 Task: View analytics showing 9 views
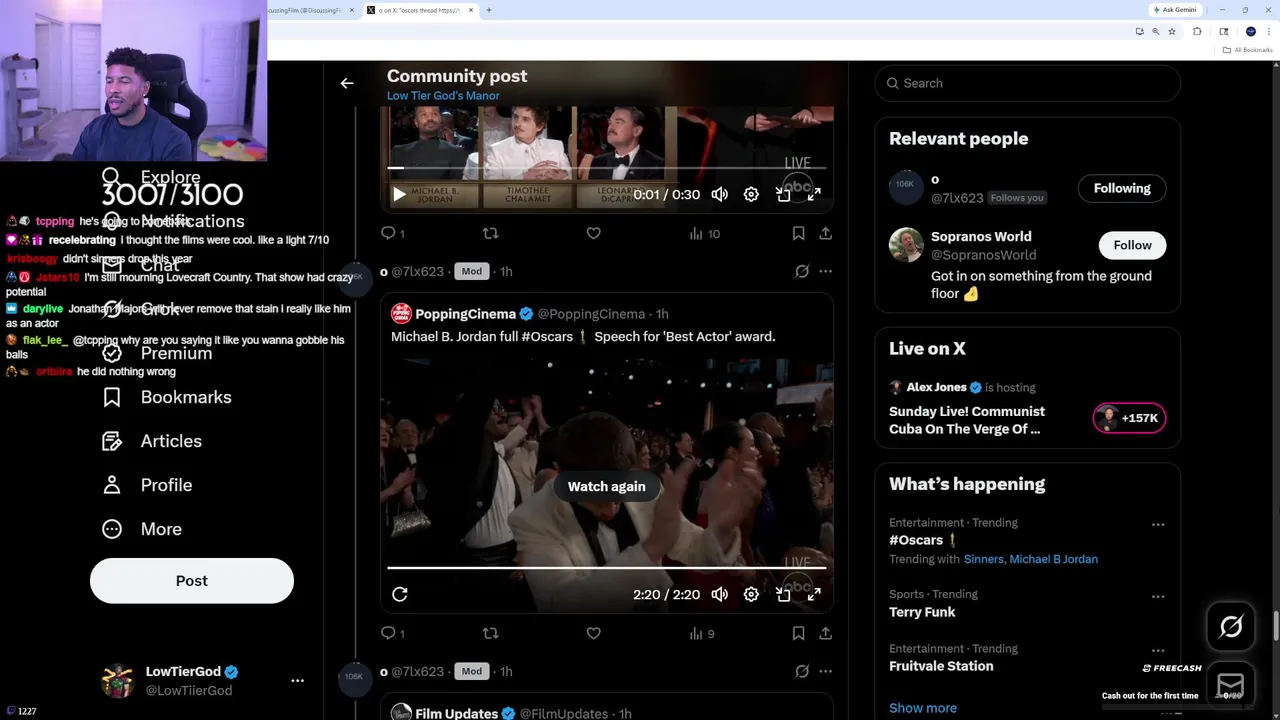click(x=702, y=633)
